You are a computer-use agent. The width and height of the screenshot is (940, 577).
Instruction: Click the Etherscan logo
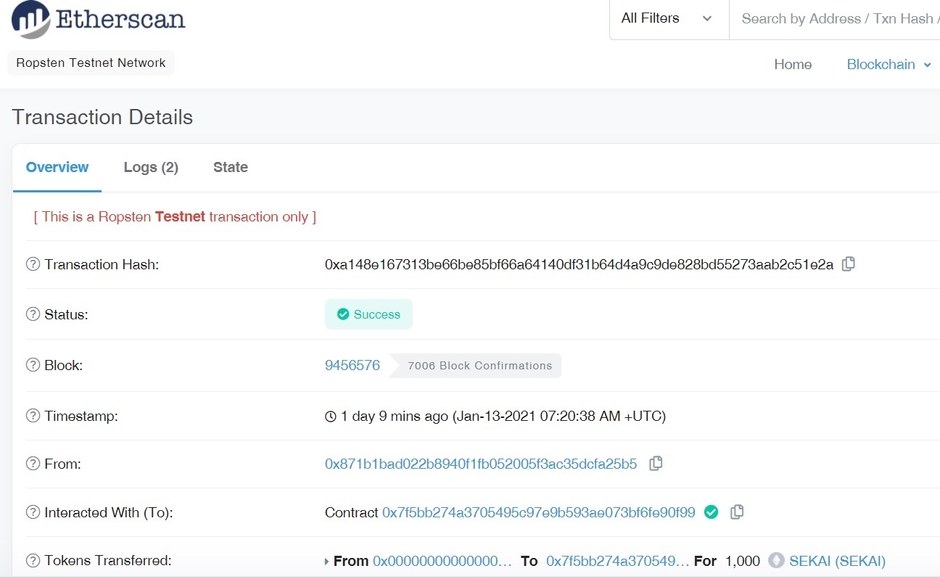[x=98, y=20]
